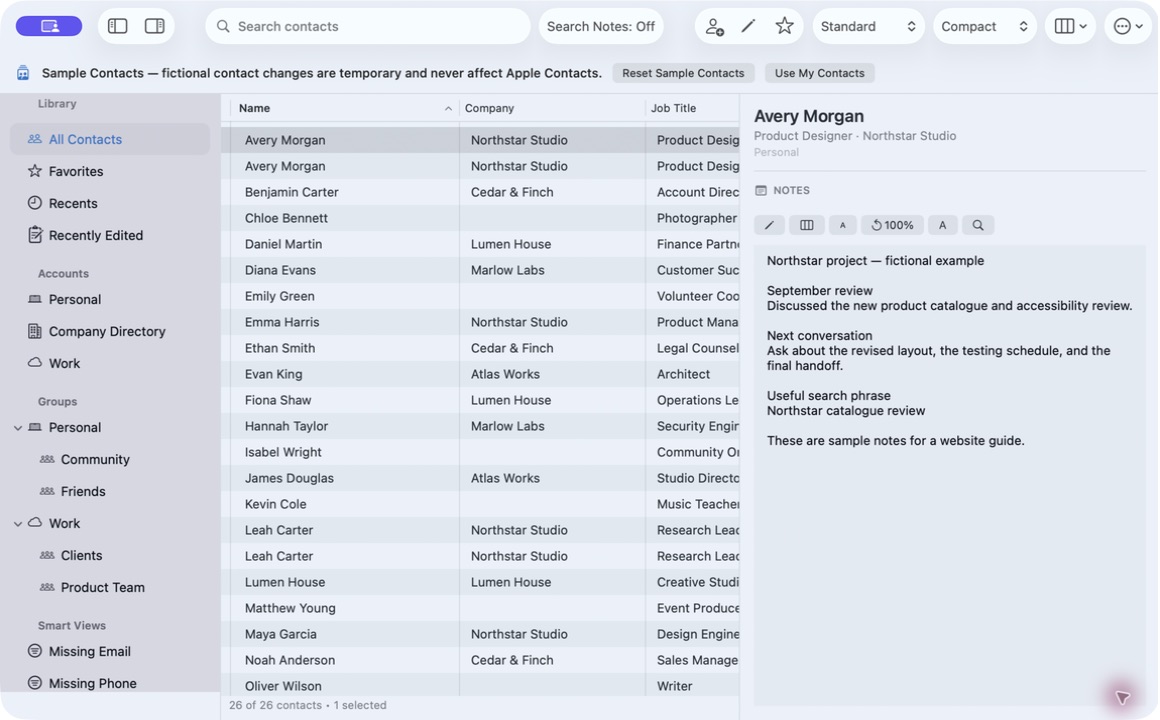This screenshot has width=1160, height=720.
Task: Click the notes column layout button
Action: [x=806, y=225]
